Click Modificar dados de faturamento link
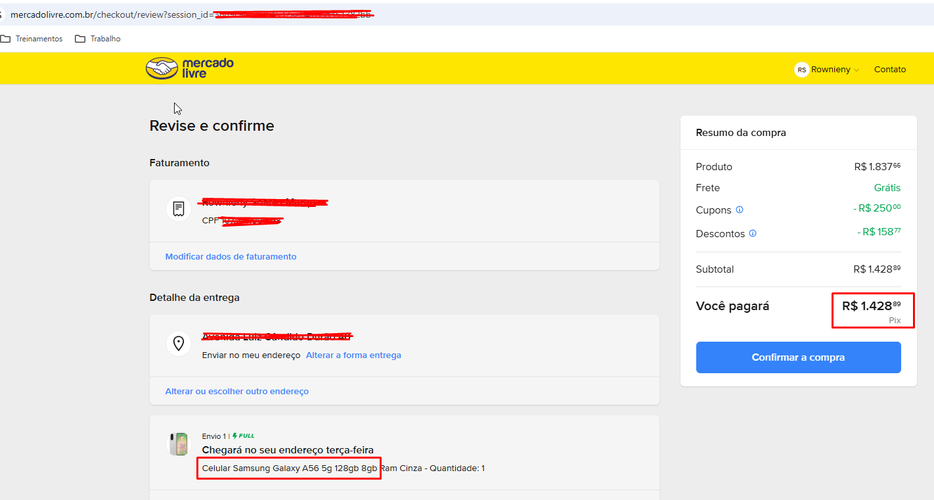Screen dimensions: 934x500 coord(231,256)
